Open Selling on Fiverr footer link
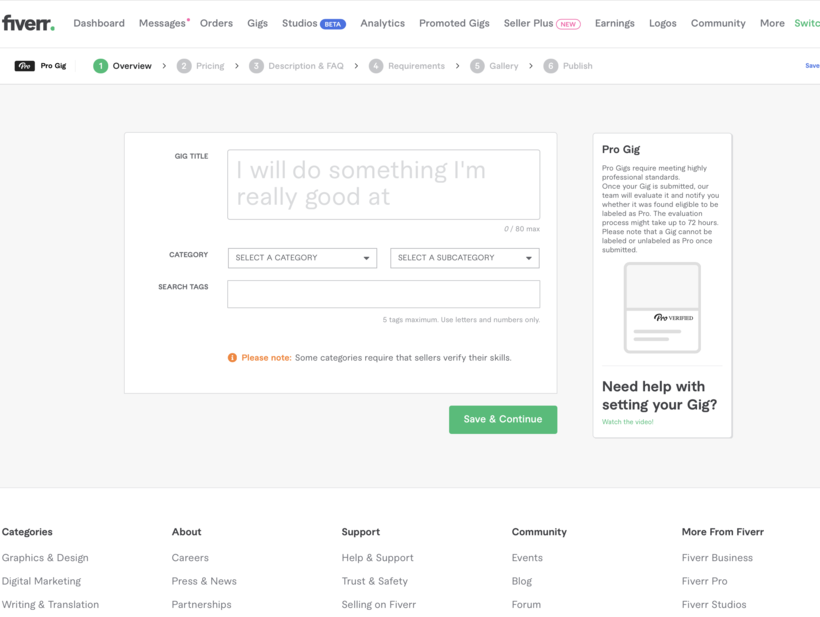The width and height of the screenshot is (820, 617). tap(379, 604)
